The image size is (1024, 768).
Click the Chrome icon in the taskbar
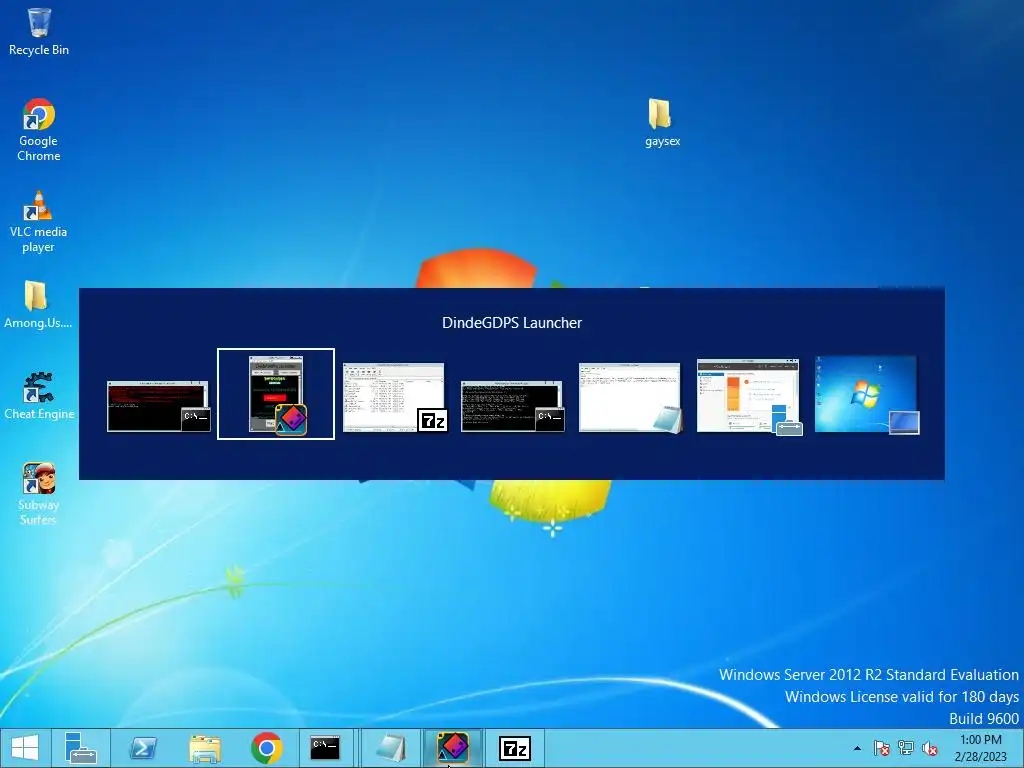[266, 748]
